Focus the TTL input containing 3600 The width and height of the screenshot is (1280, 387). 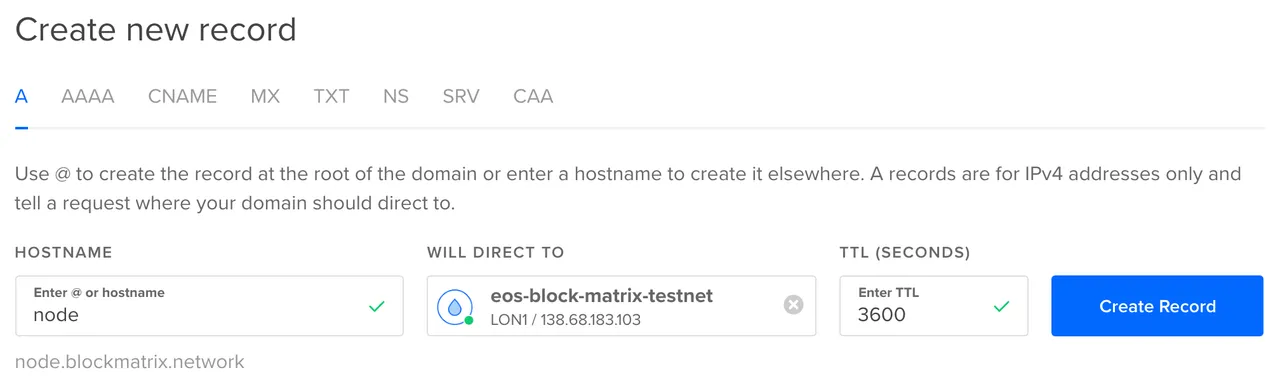[x=934, y=306]
